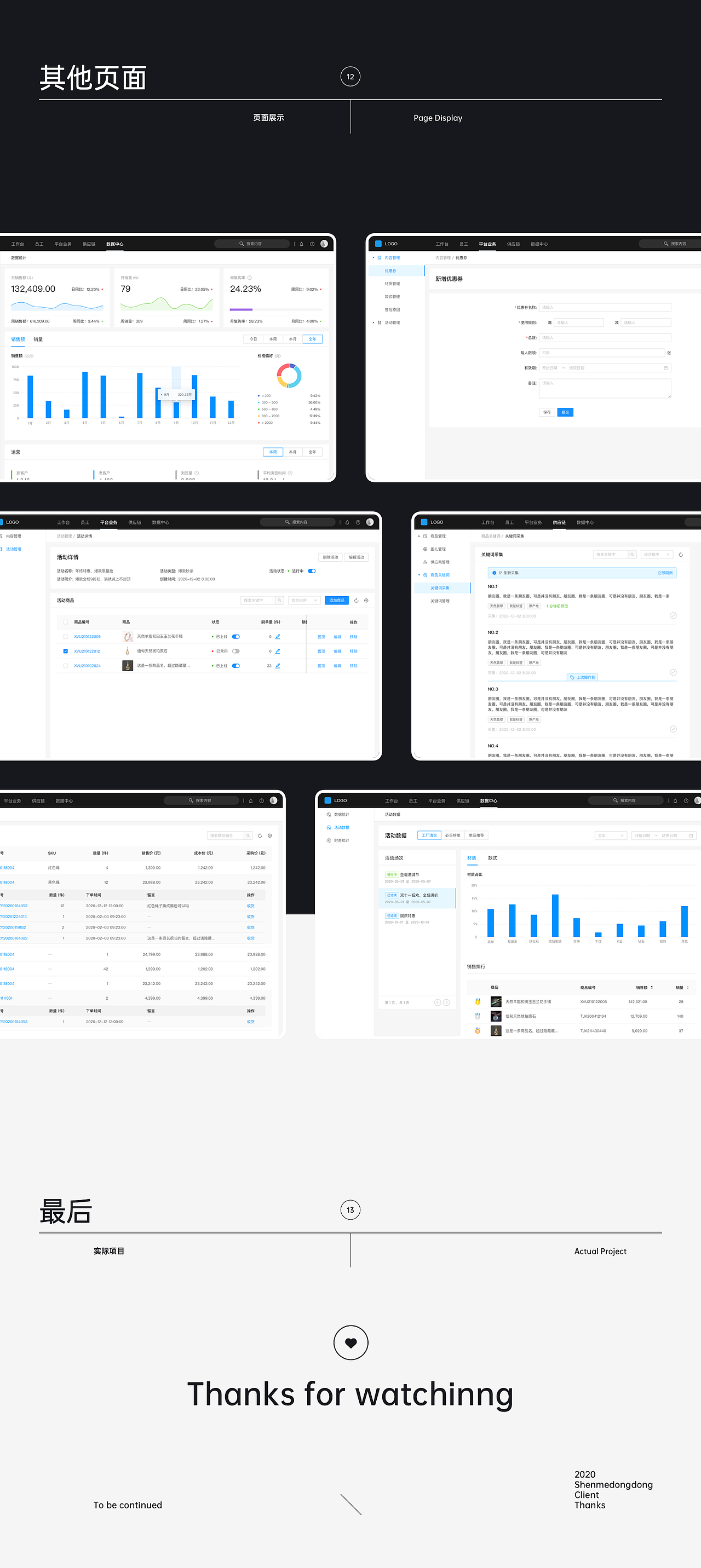Click the refresh icon in the 关键词采集 panel

[x=680, y=555]
